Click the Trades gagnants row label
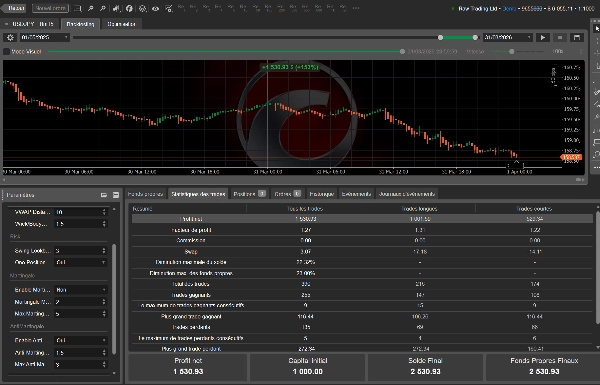This screenshot has height=385, width=600. click(x=191, y=295)
